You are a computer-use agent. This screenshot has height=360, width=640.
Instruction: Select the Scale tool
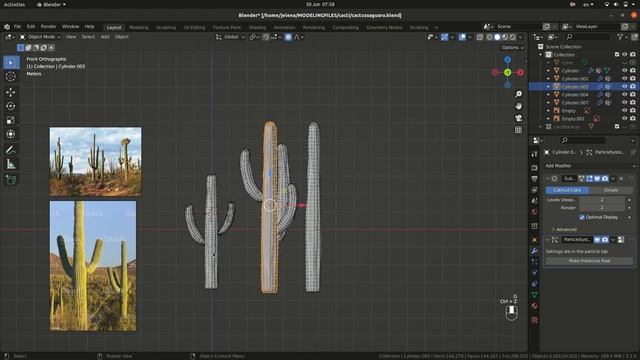[11, 120]
